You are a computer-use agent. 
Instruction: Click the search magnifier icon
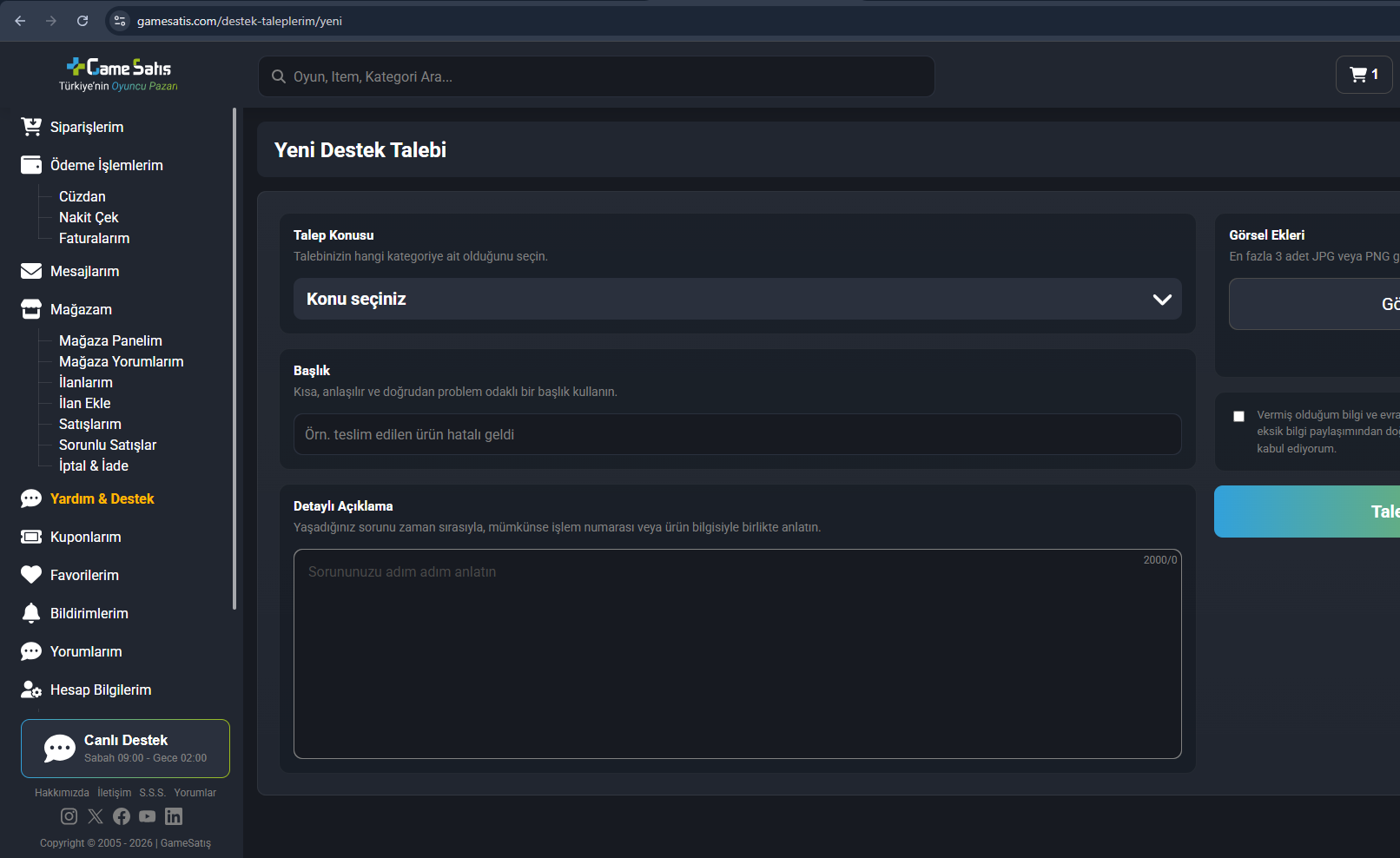[279, 76]
